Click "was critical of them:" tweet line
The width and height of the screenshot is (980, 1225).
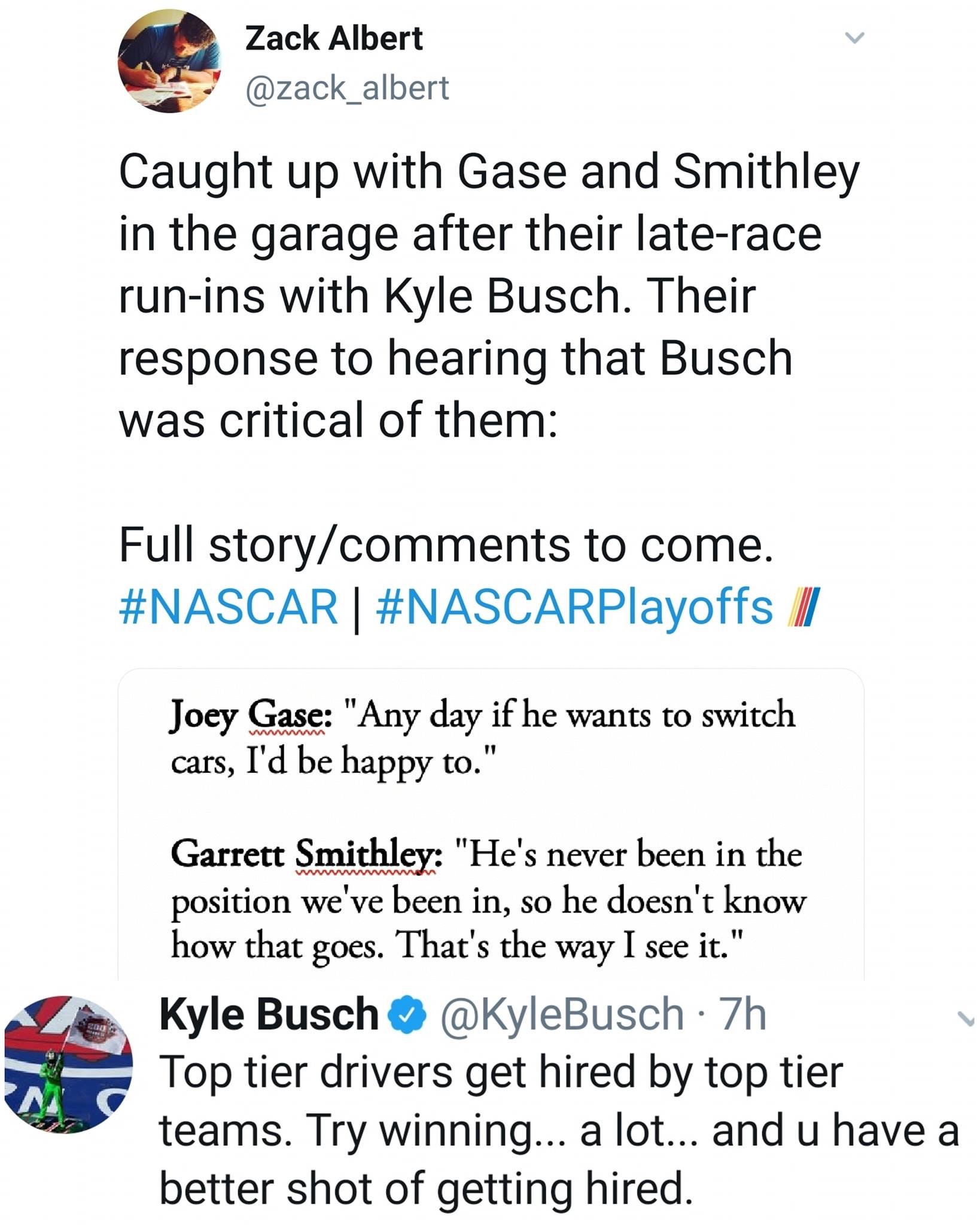pos(339,420)
